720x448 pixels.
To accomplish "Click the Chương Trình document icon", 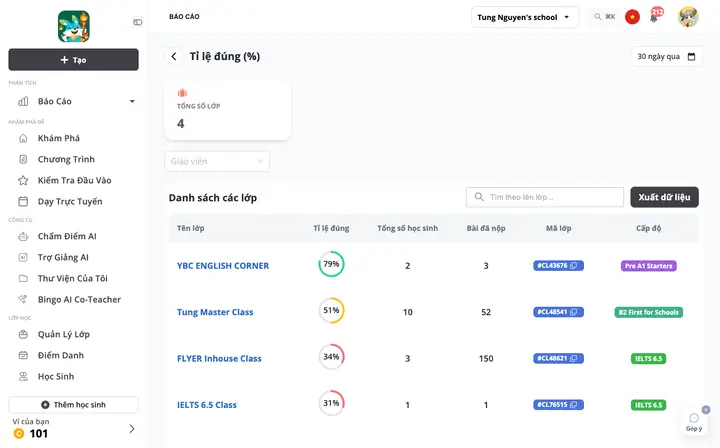I will coord(23,159).
